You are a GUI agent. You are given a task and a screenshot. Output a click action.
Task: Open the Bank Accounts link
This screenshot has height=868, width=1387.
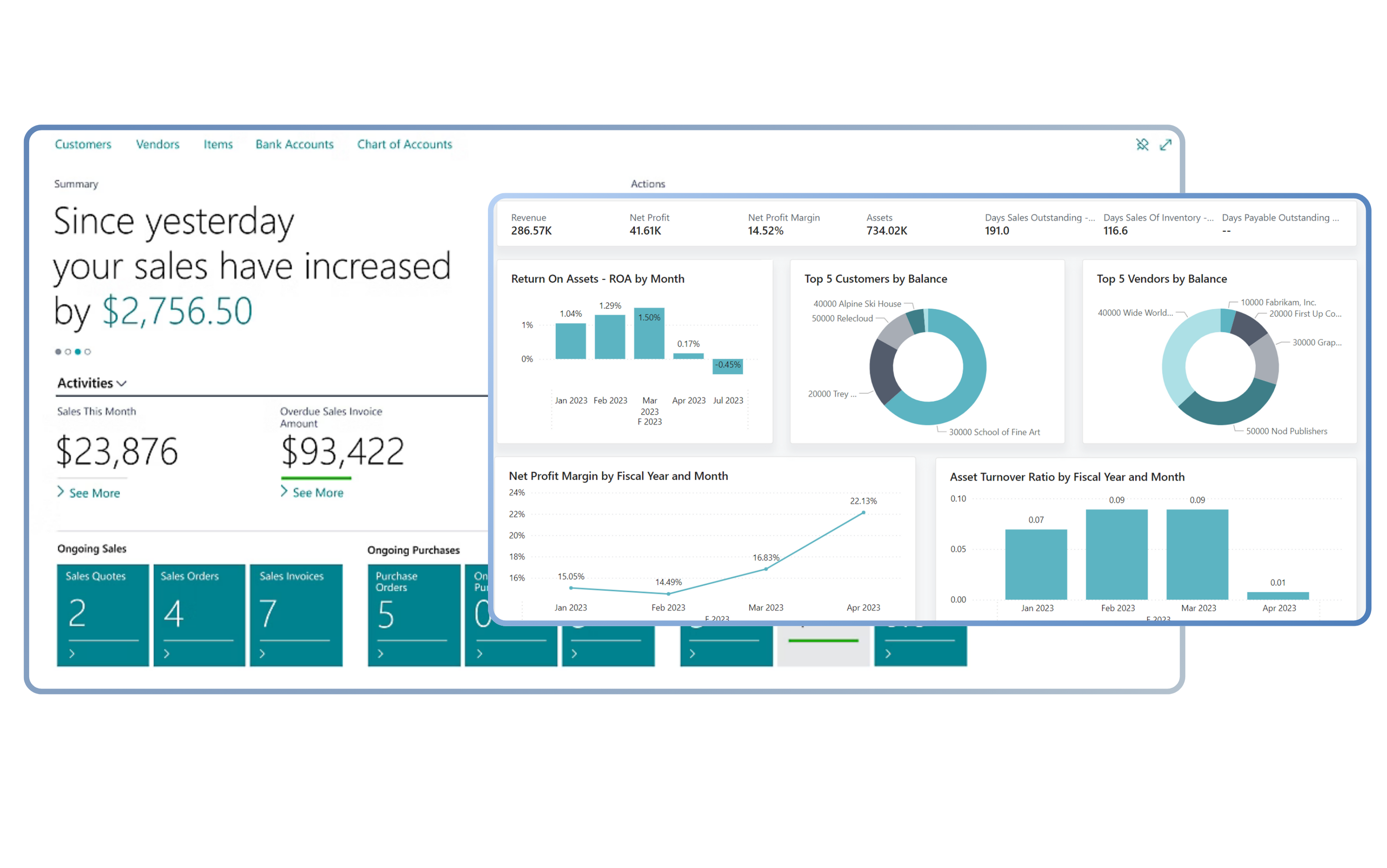tap(294, 144)
